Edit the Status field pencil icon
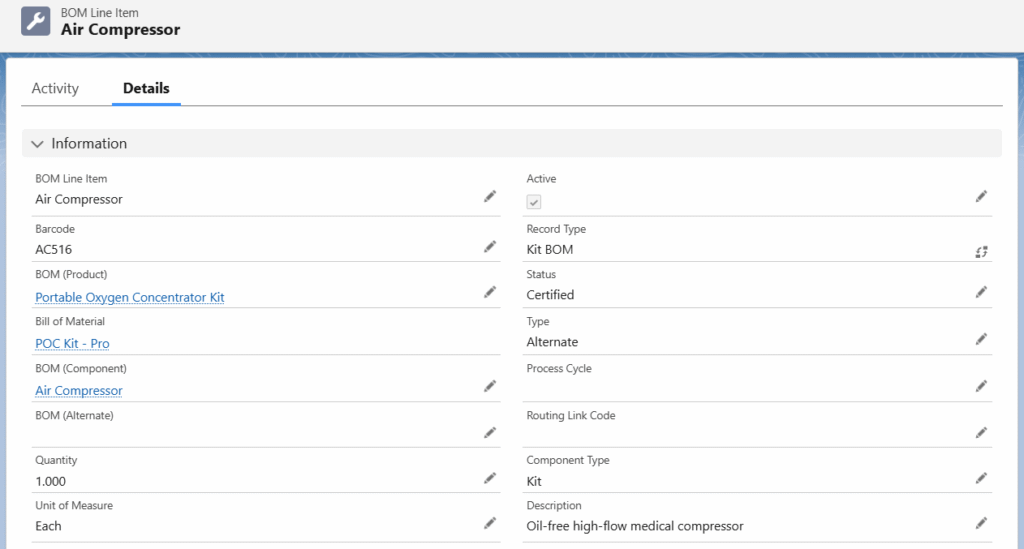This screenshot has width=1024, height=549. pyautogui.click(x=981, y=292)
